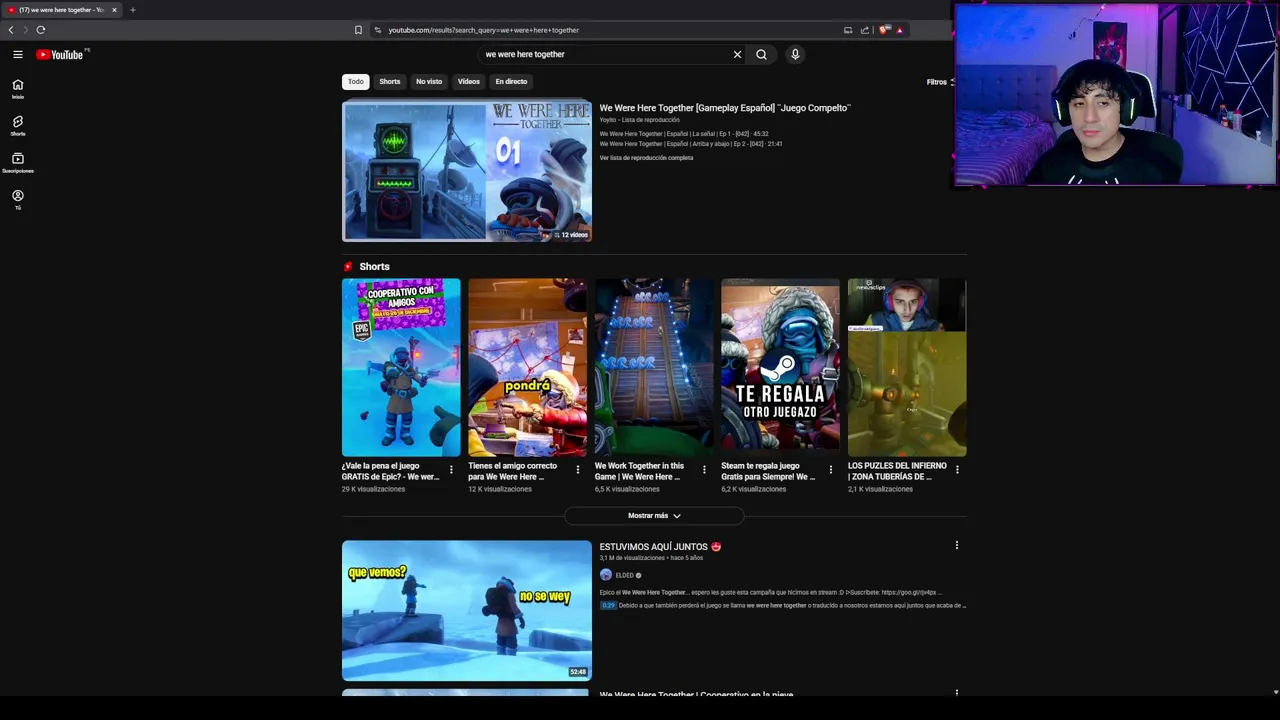This screenshot has height=720, width=1280.
Task: Select the Videos filter chip
Action: click(468, 81)
